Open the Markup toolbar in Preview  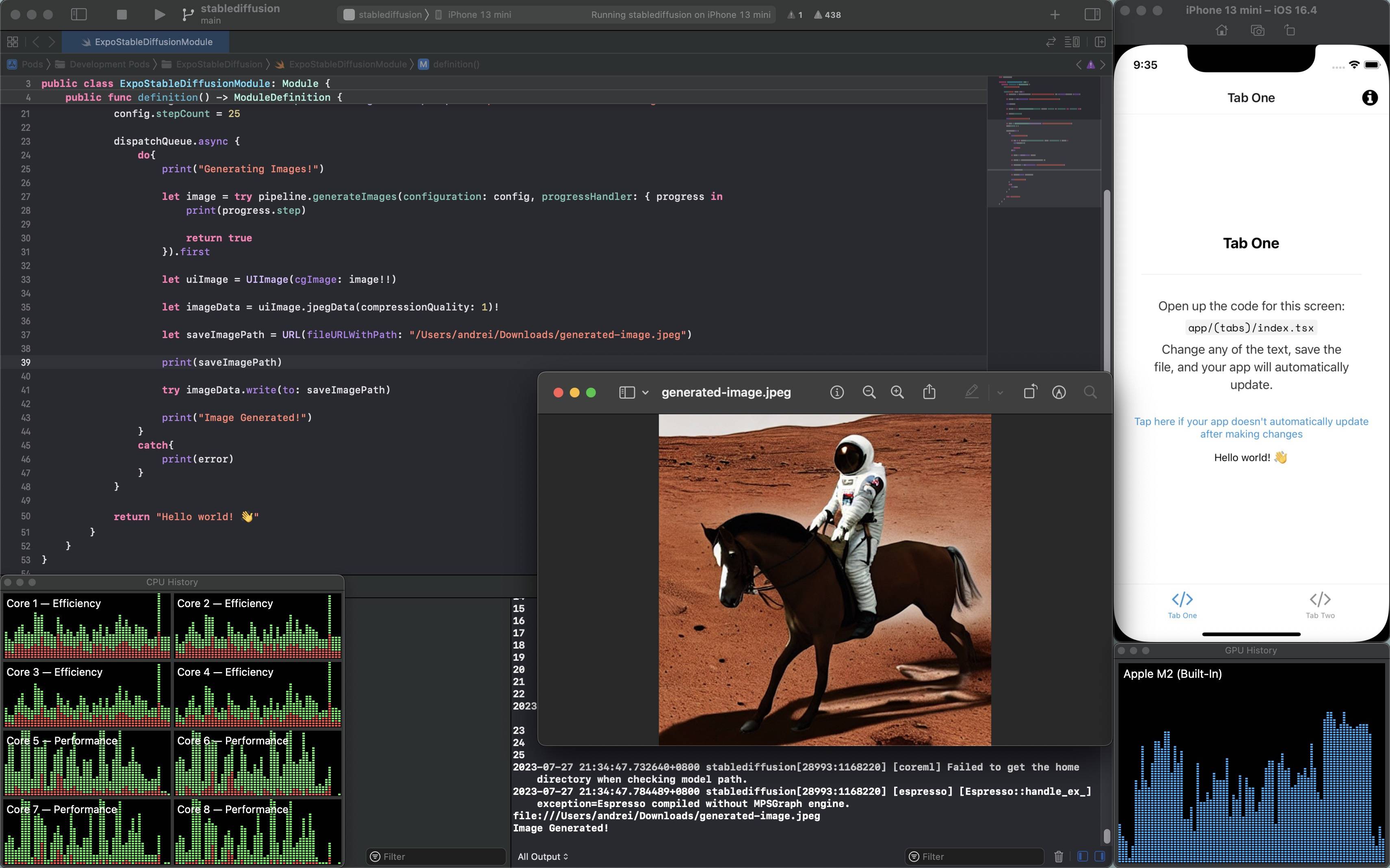tap(1059, 392)
